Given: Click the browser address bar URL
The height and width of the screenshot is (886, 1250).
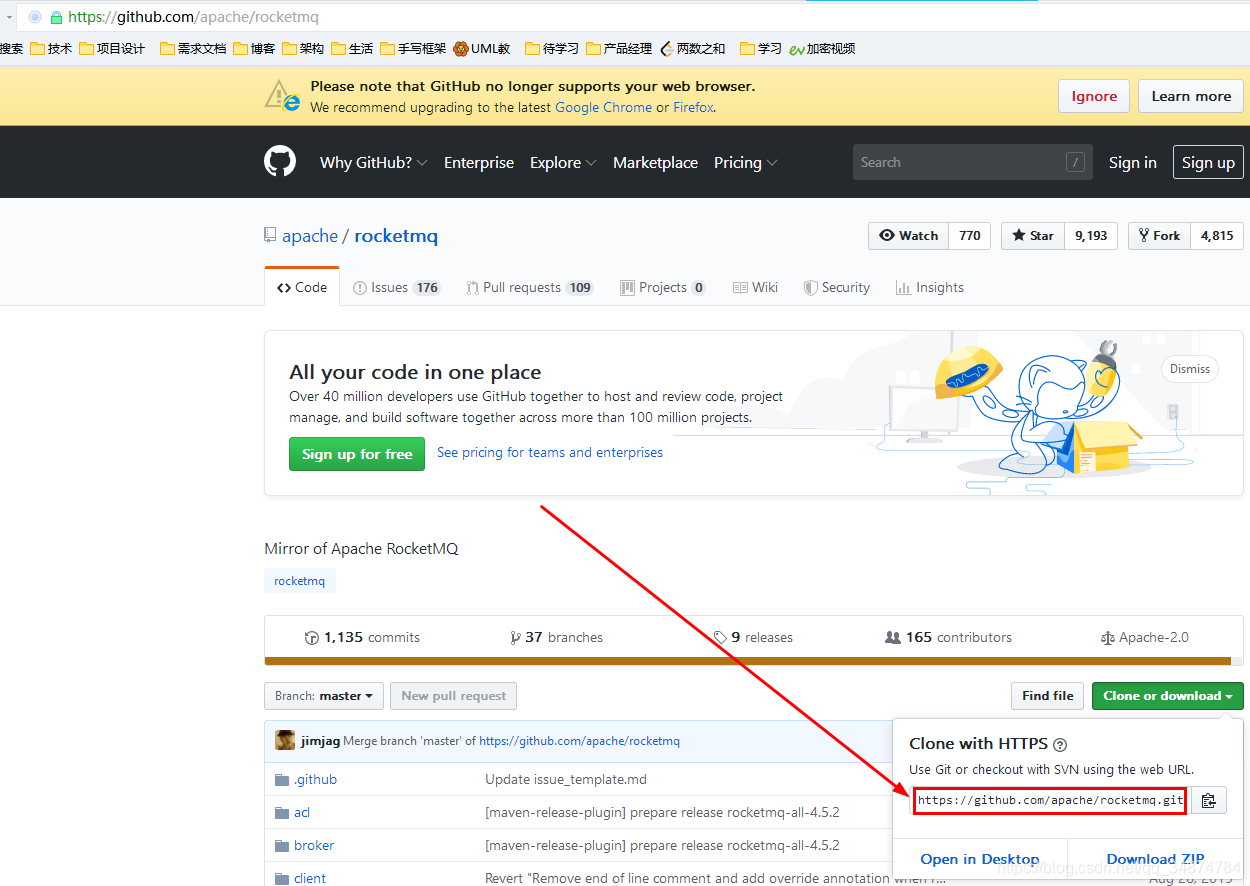Looking at the screenshot, I should (x=193, y=17).
